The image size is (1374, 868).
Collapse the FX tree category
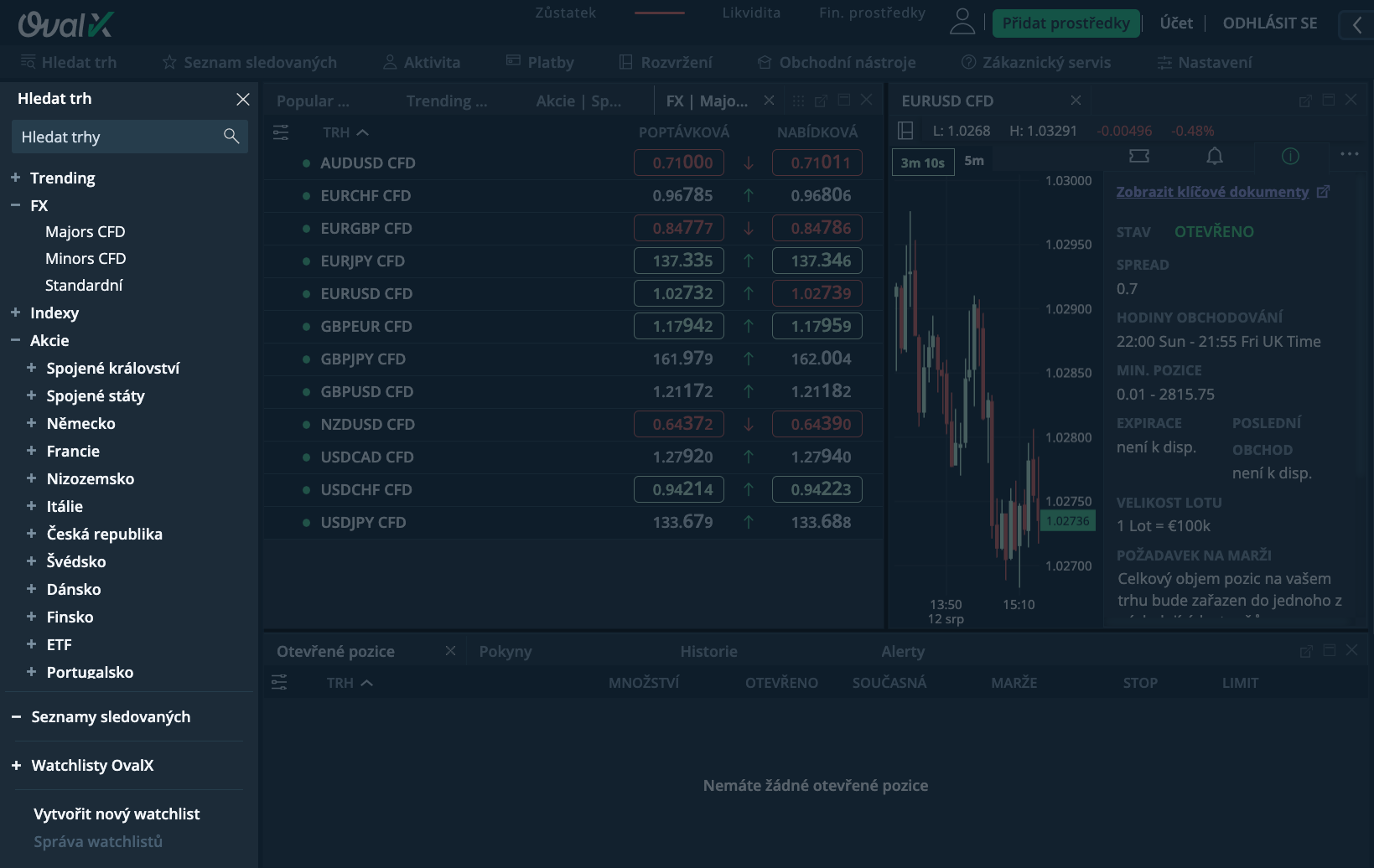coord(15,205)
